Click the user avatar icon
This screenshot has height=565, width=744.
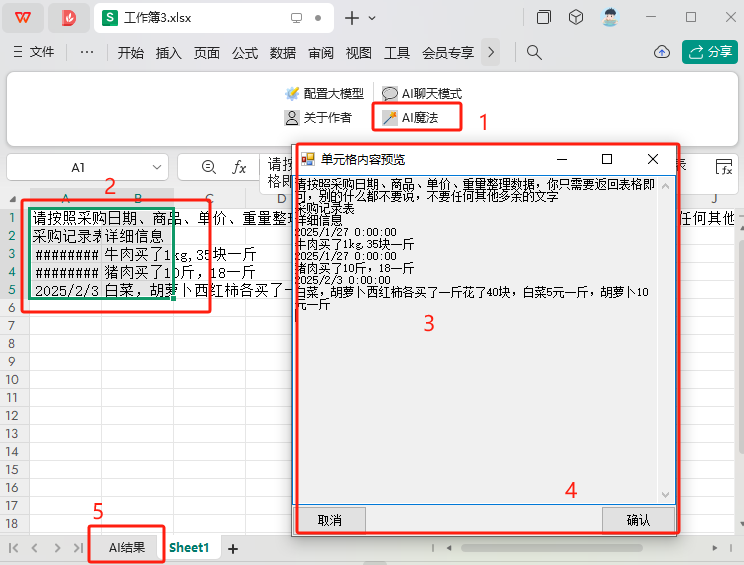(x=610, y=18)
